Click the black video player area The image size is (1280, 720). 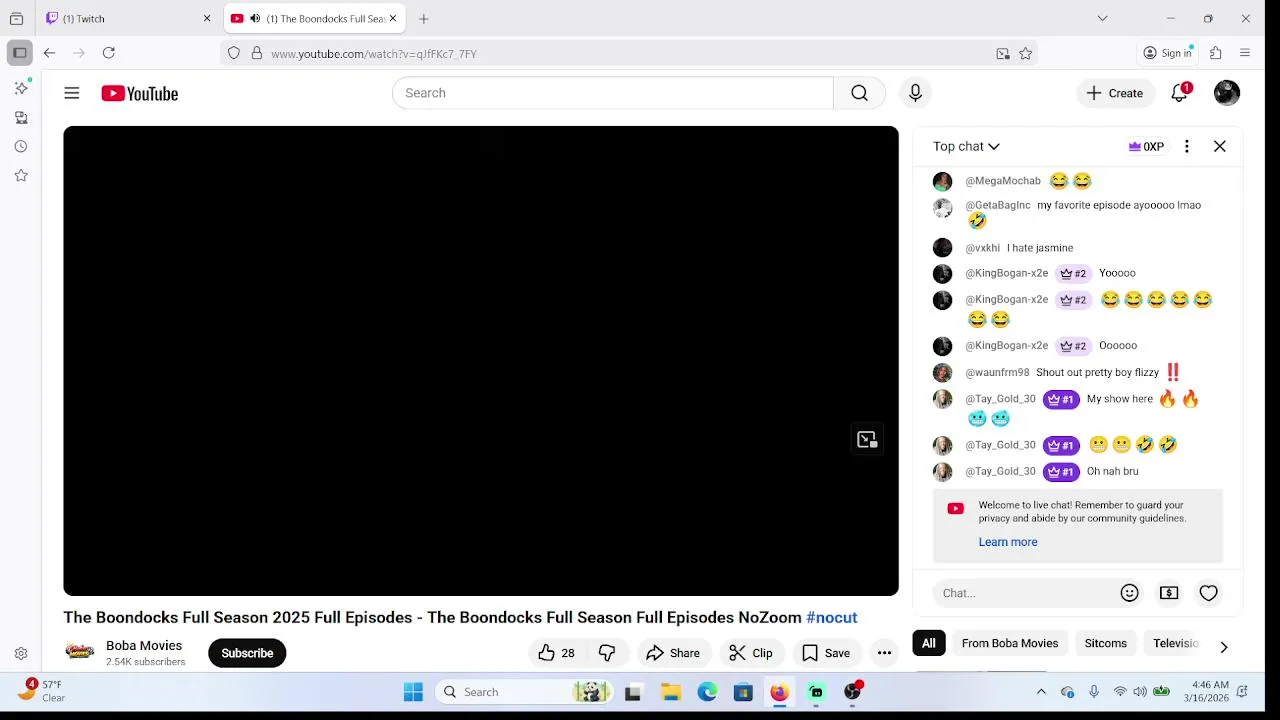(x=481, y=361)
